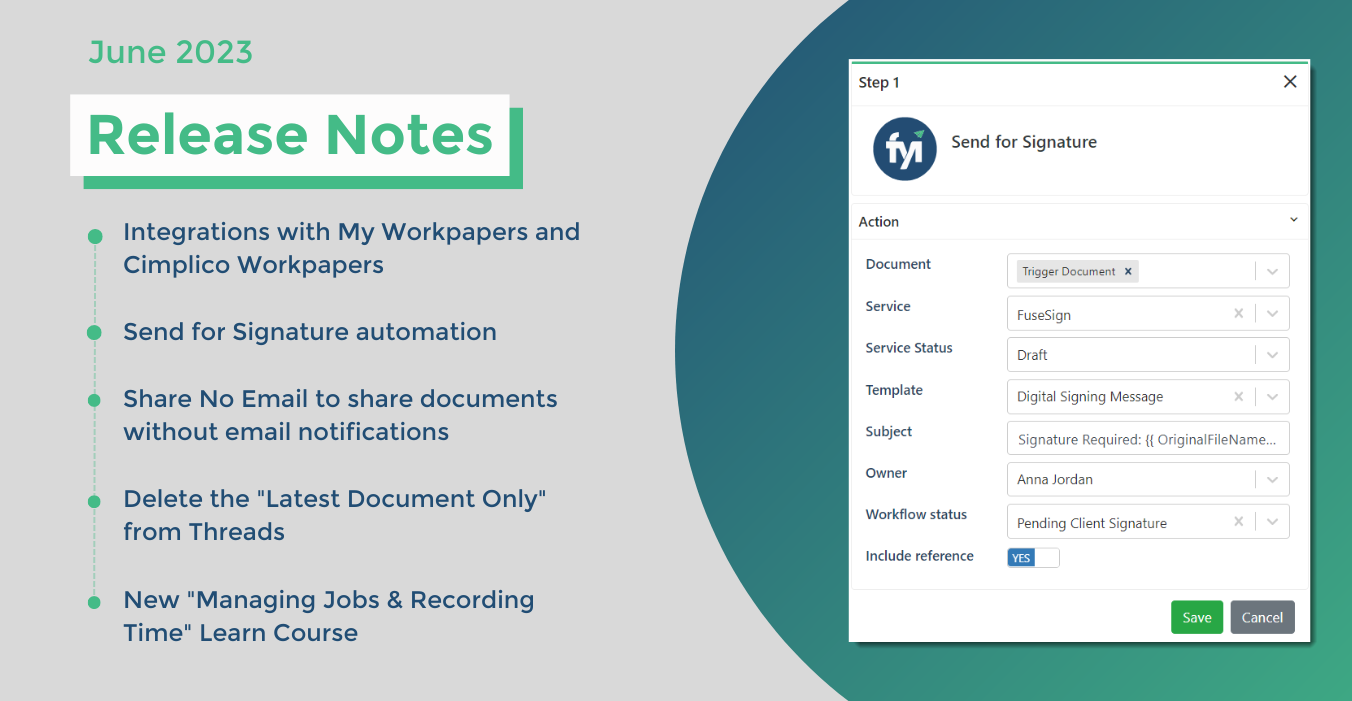Clear the FuseSign service selection
Image resolution: width=1352 pixels, height=701 pixels.
click(x=1238, y=312)
